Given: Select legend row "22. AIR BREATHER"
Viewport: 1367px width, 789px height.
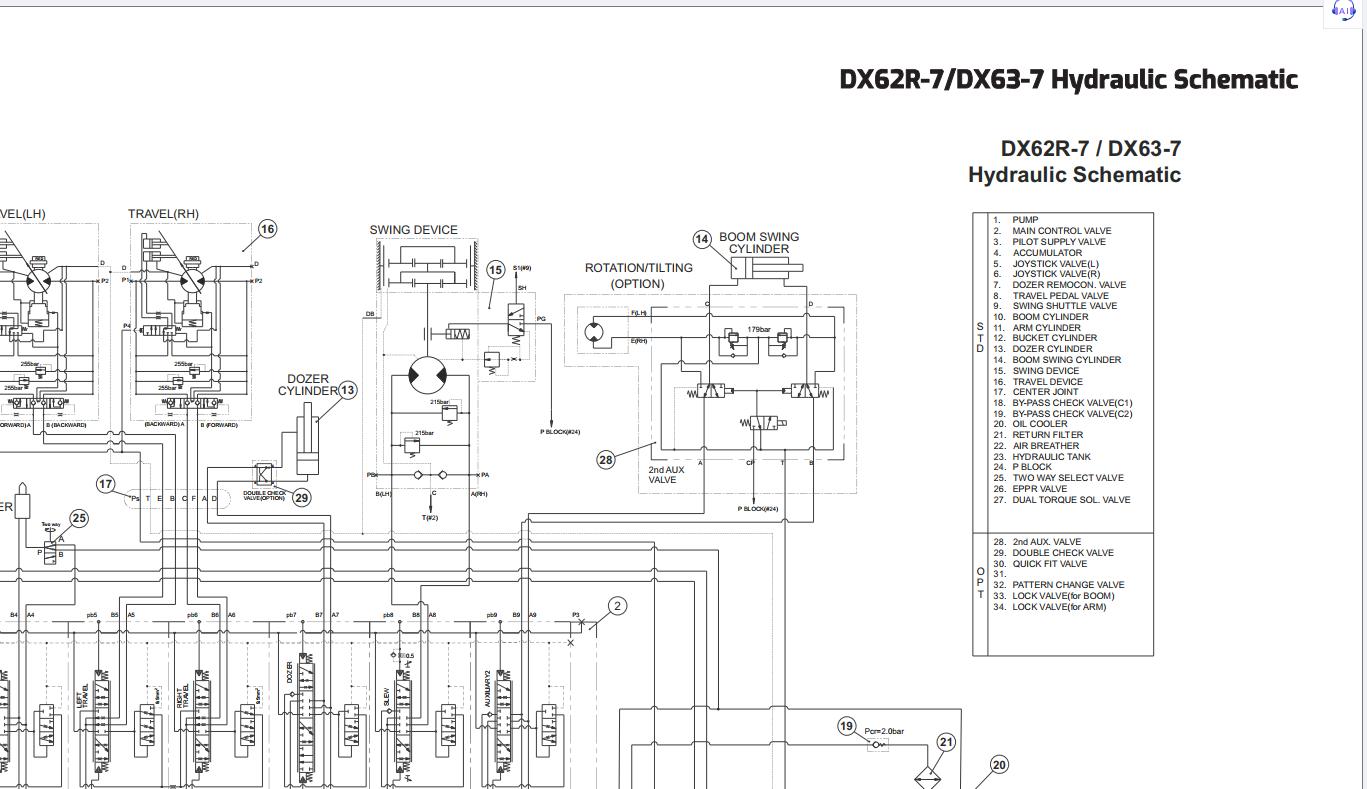Looking at the screenshot, I should coord(1035,446).
